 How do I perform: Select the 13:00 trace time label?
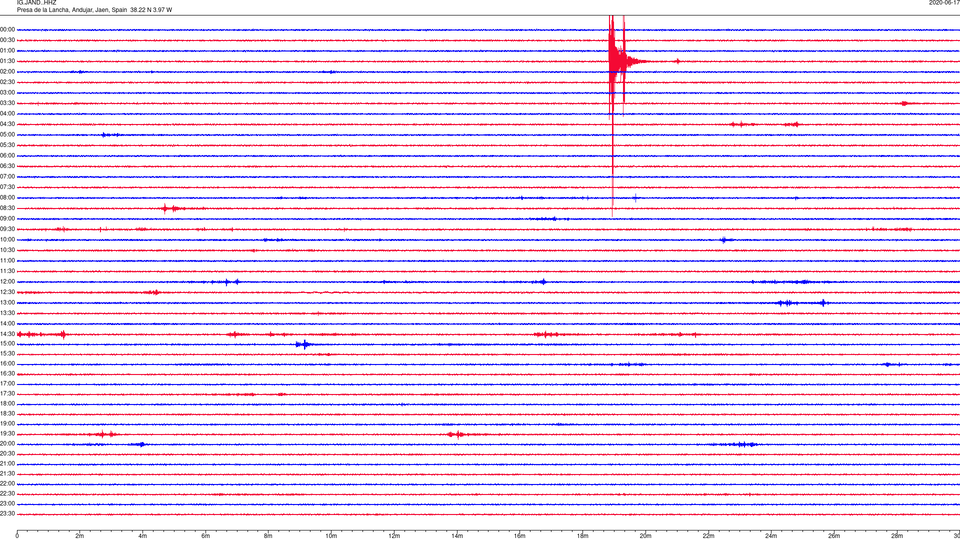pyautogui.click(x=7, y=302)
